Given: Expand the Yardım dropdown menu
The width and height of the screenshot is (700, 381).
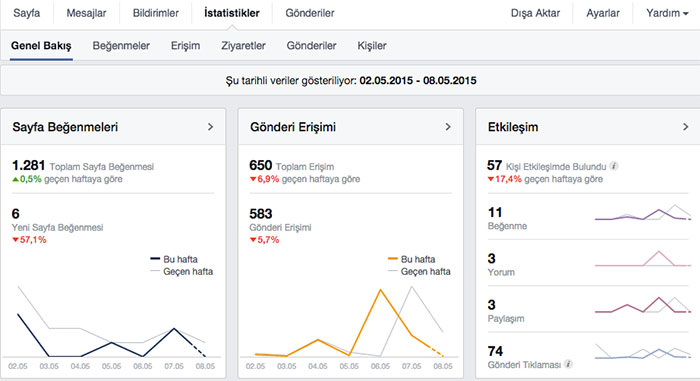Looking at the screenshot, I should point(667,13).
